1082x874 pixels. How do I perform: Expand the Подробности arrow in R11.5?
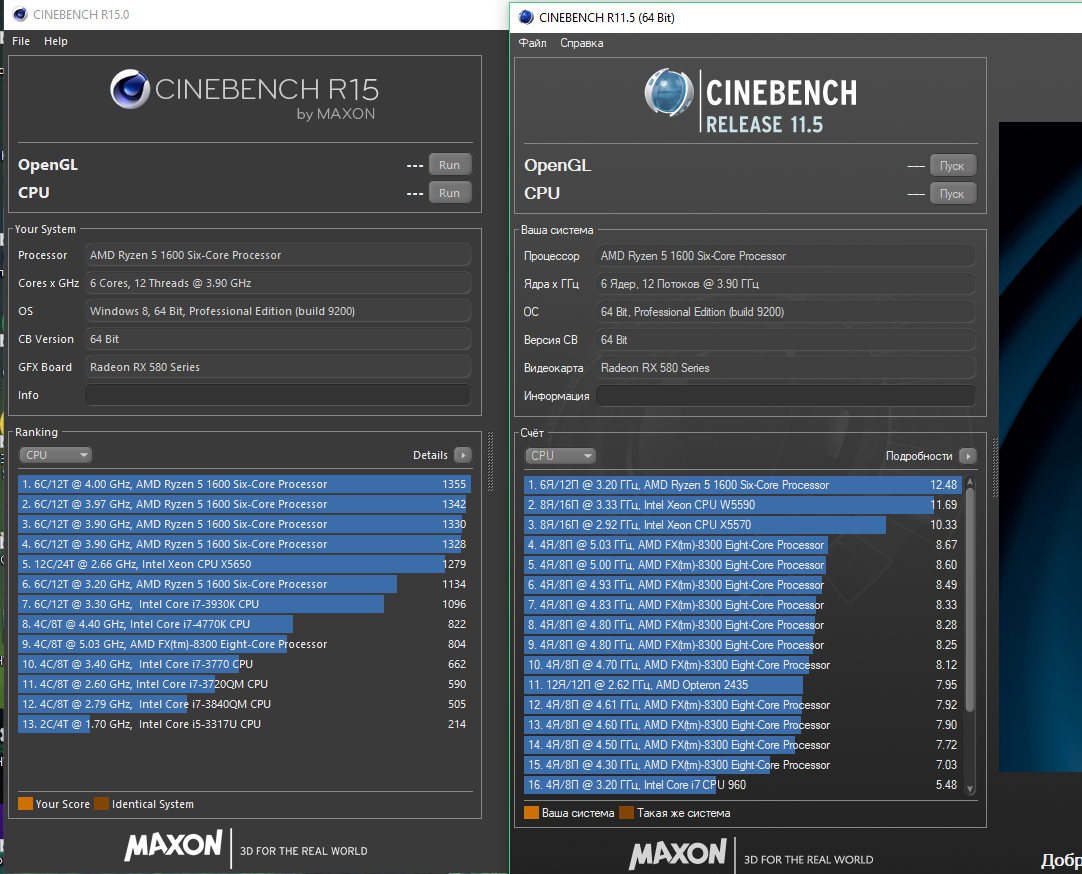point(967,456)
